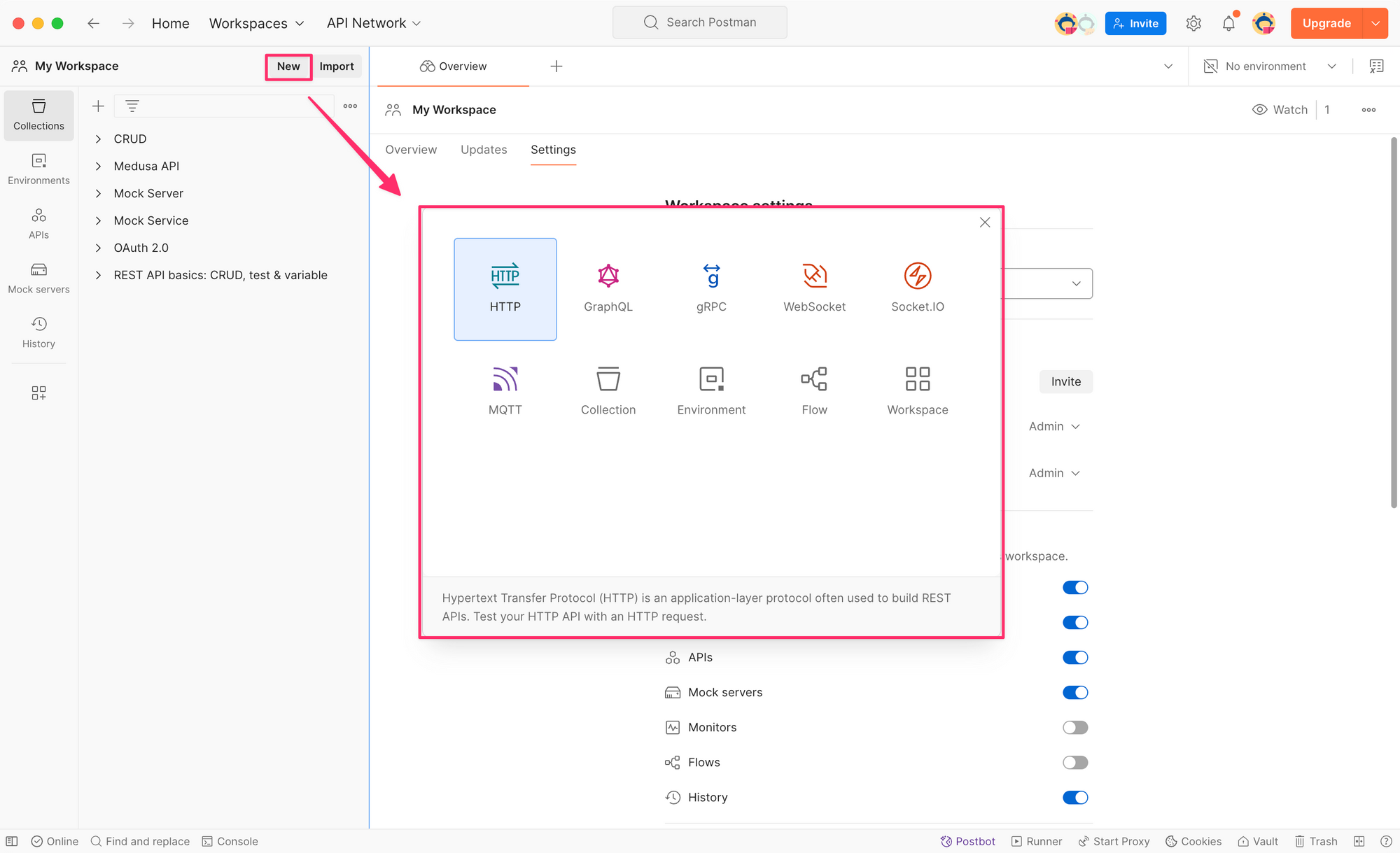Image resolution: width=1400 pixels, height=853 pixels.
Task: Click the New button to create item
Action: pyautogui.click(x=288, y=66)
